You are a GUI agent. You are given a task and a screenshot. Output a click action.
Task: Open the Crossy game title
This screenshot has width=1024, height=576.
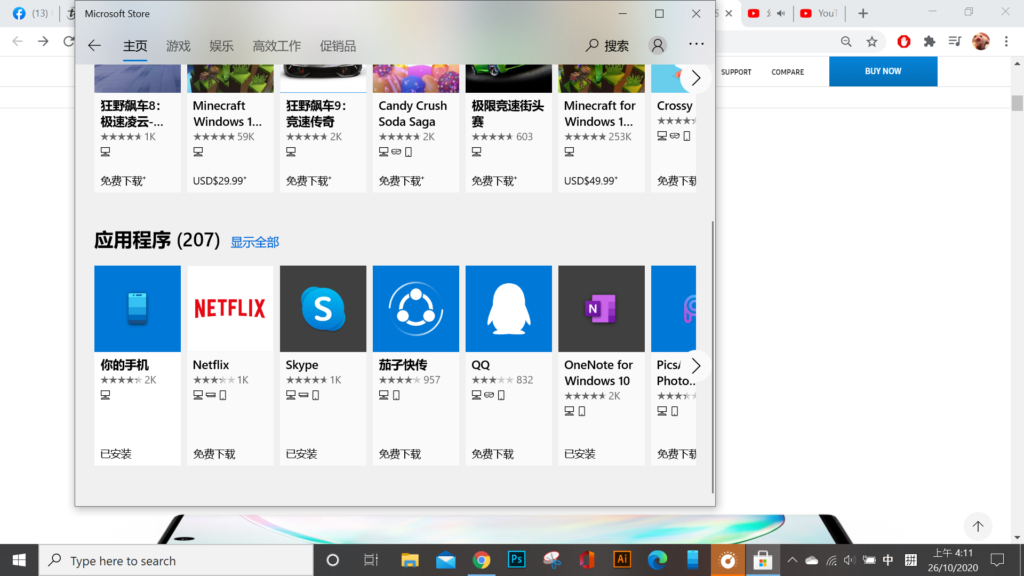coord(675,106)
